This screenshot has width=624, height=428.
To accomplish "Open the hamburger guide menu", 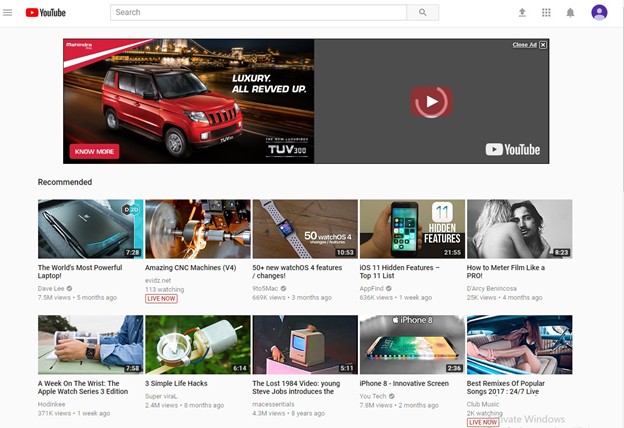I will coord(8,12).
